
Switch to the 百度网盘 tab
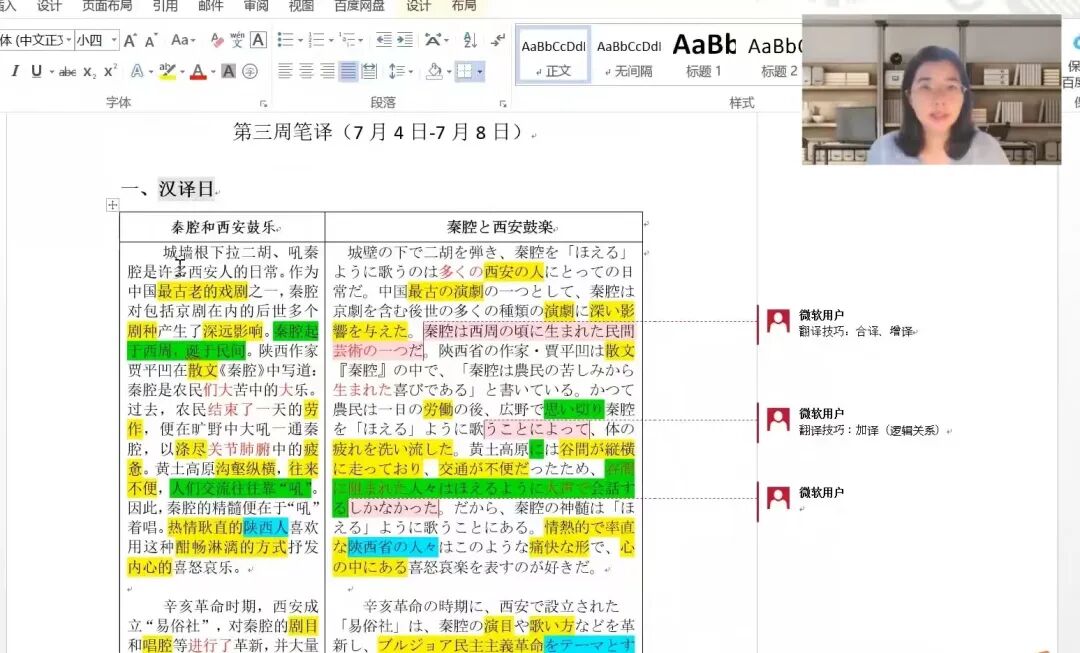(x=359, y=6)
